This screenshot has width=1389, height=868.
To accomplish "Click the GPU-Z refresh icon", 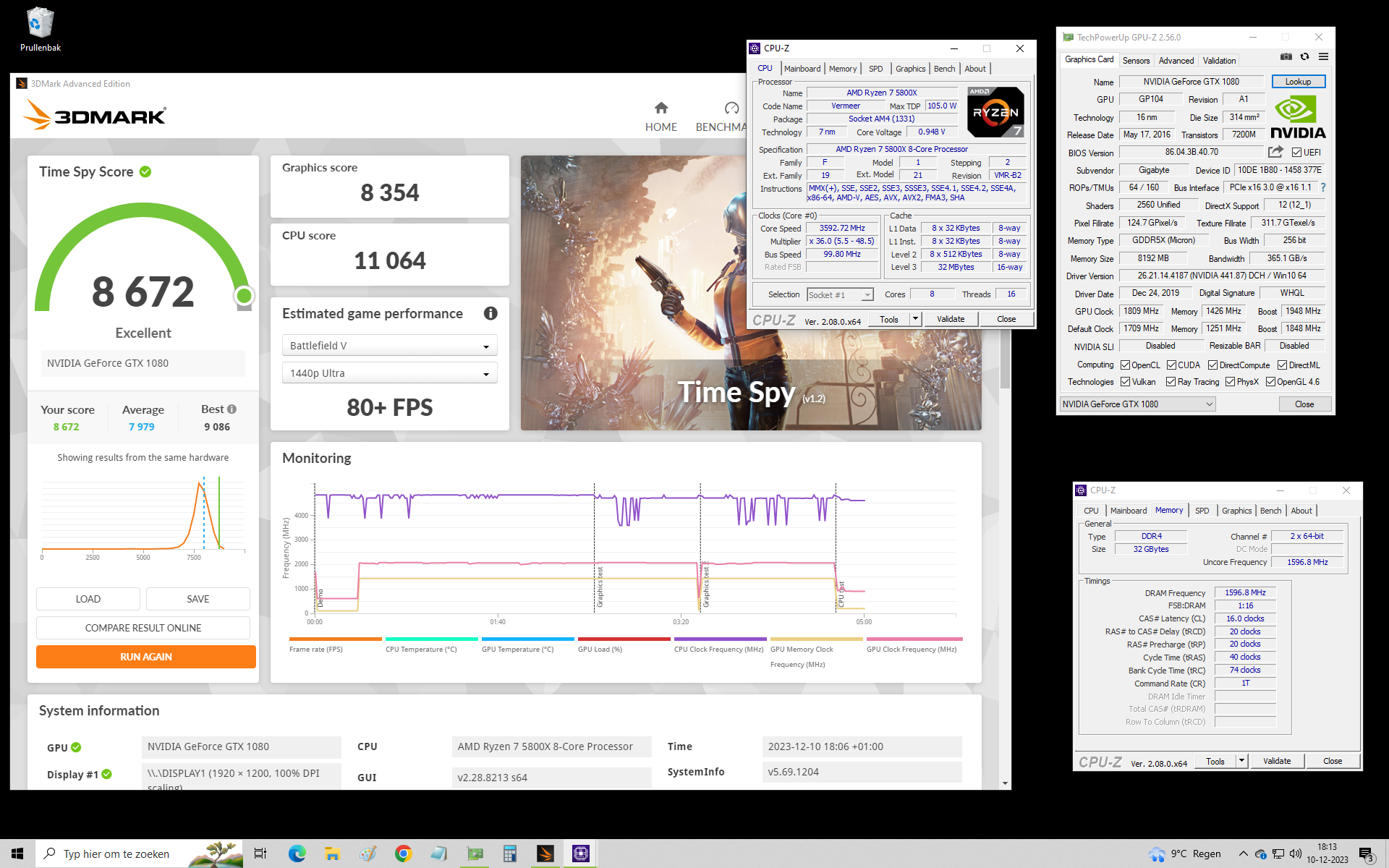I will (1304, 56).
